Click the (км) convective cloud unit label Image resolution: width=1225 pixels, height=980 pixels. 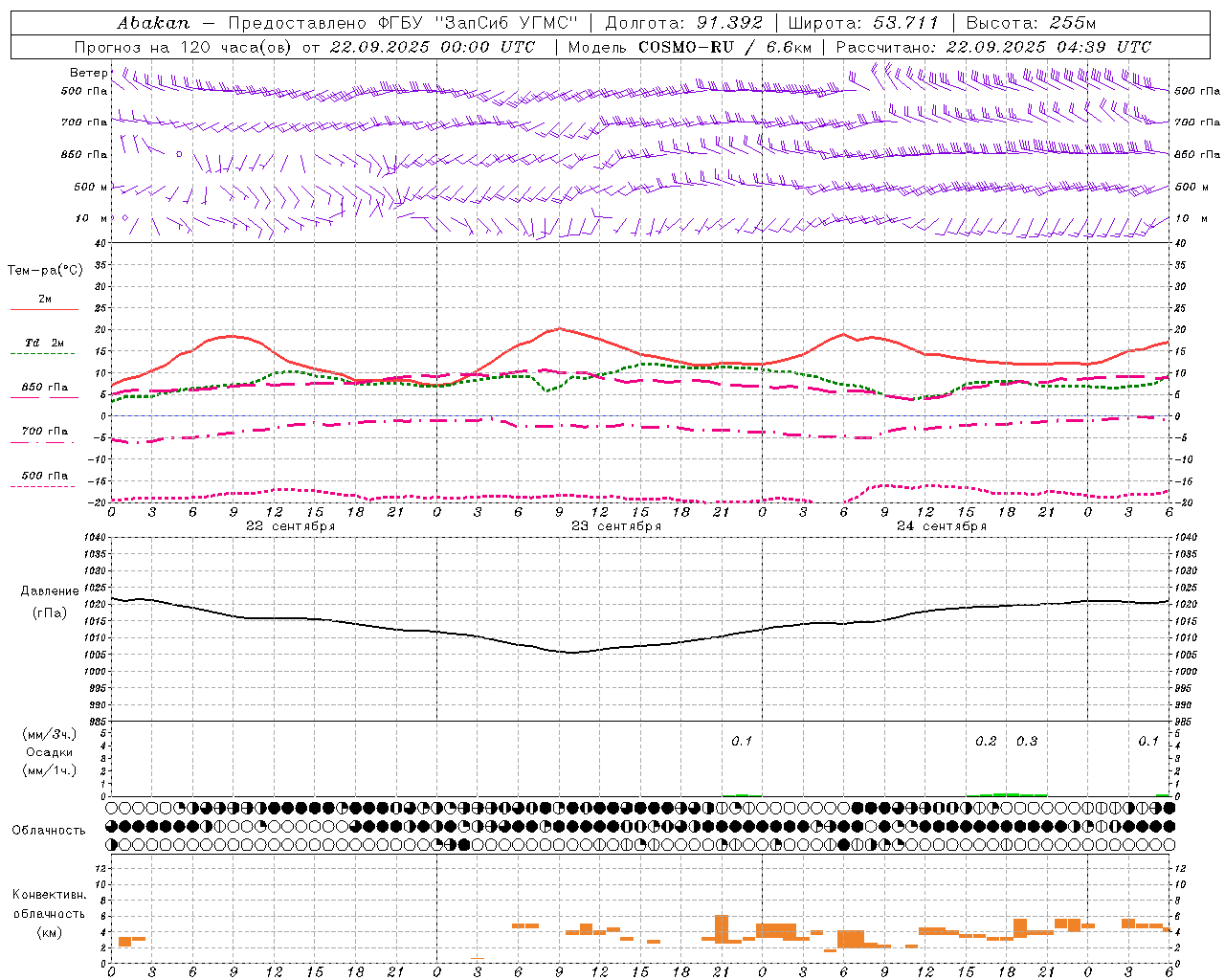(49, 932)
